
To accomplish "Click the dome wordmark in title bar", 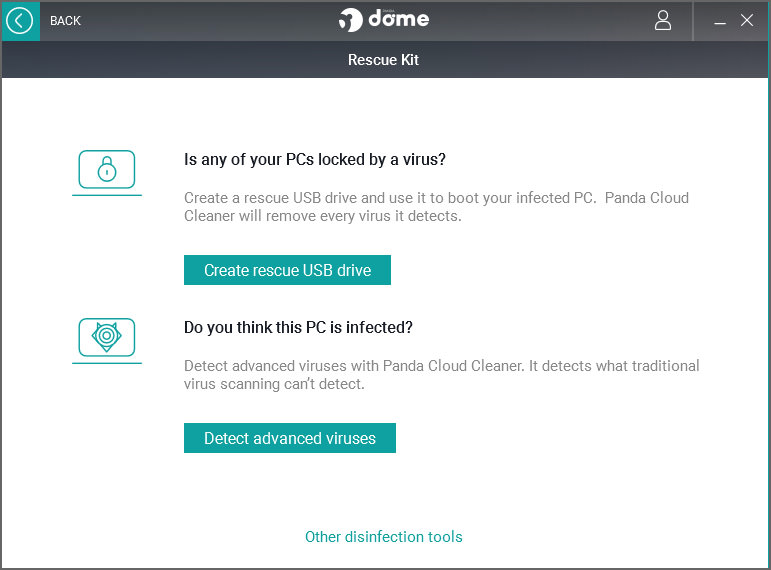I will click(x=399, y=19).
